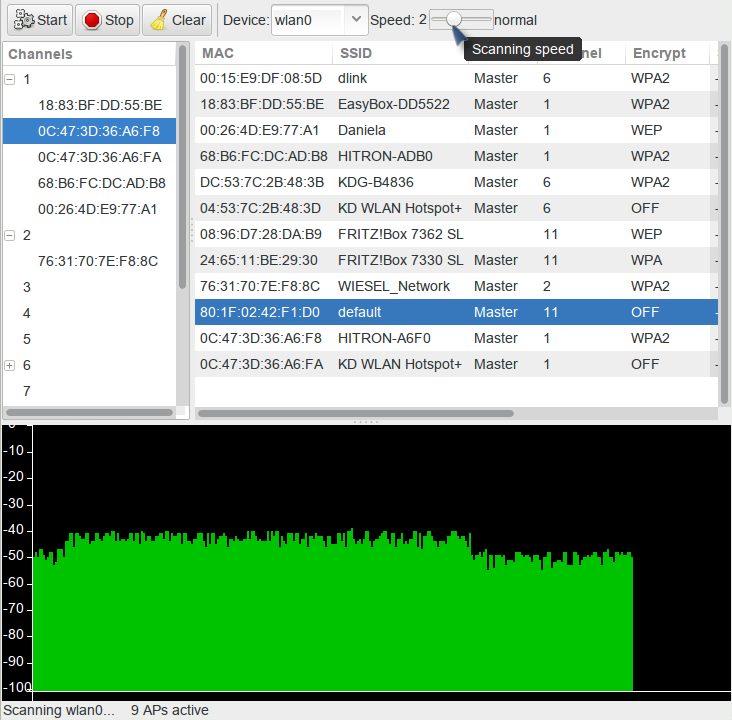Click the "Scanning wlan0..." status text
Image resolution: width=732 pixels, height=720 pixels.
59,710
